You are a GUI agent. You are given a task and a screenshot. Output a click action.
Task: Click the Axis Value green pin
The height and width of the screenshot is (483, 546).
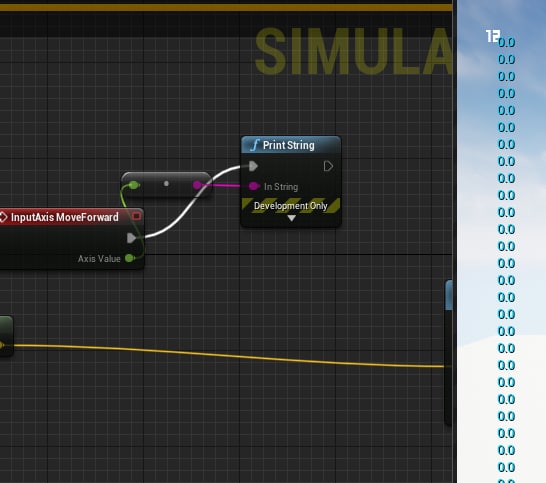point(130,258)
